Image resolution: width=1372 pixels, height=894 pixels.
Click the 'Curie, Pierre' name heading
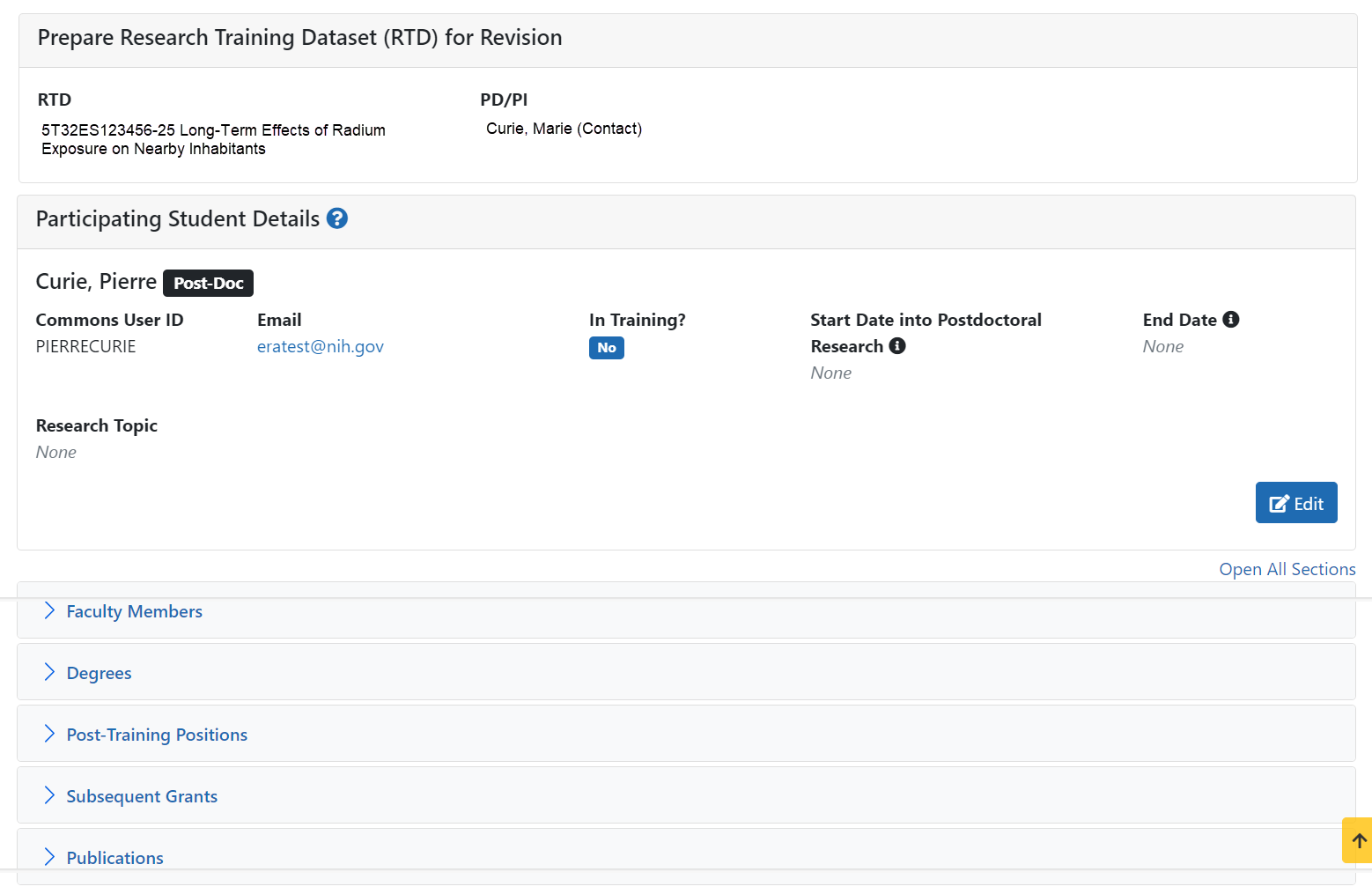click(x=96, y=282)
